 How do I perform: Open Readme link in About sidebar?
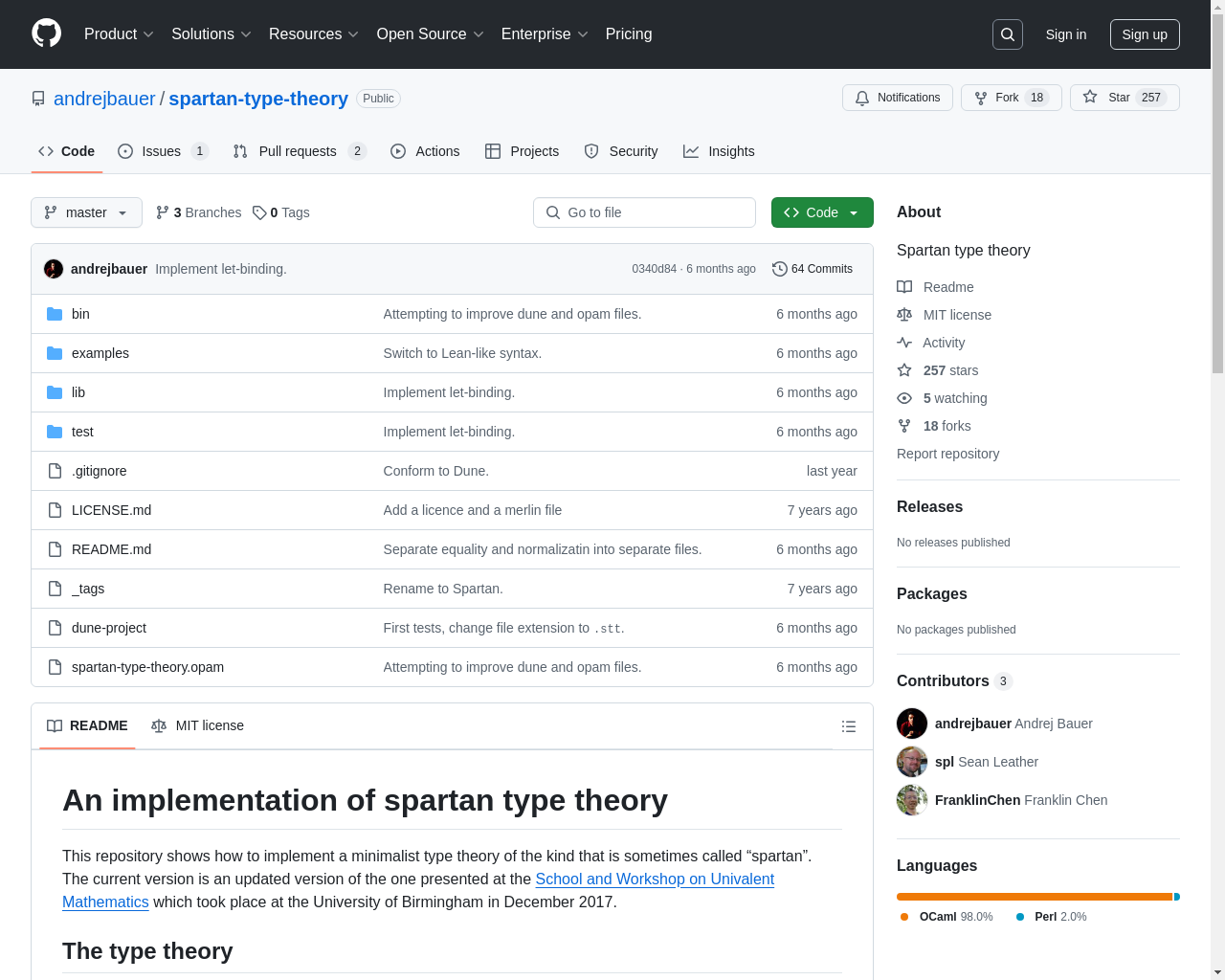[936, 287]
